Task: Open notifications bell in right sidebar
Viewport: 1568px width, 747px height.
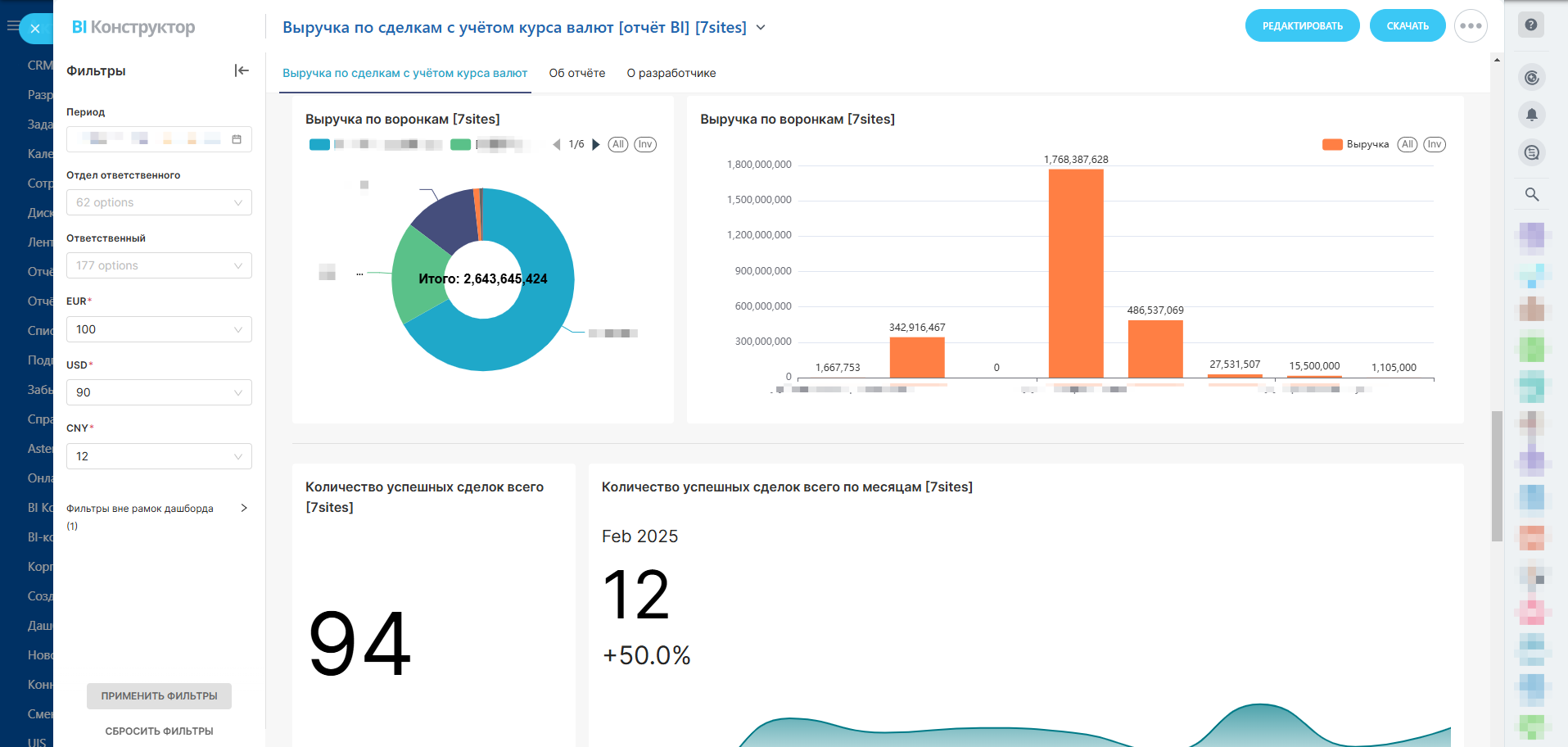Action: pyautogui.click(x=1532, y=115)
